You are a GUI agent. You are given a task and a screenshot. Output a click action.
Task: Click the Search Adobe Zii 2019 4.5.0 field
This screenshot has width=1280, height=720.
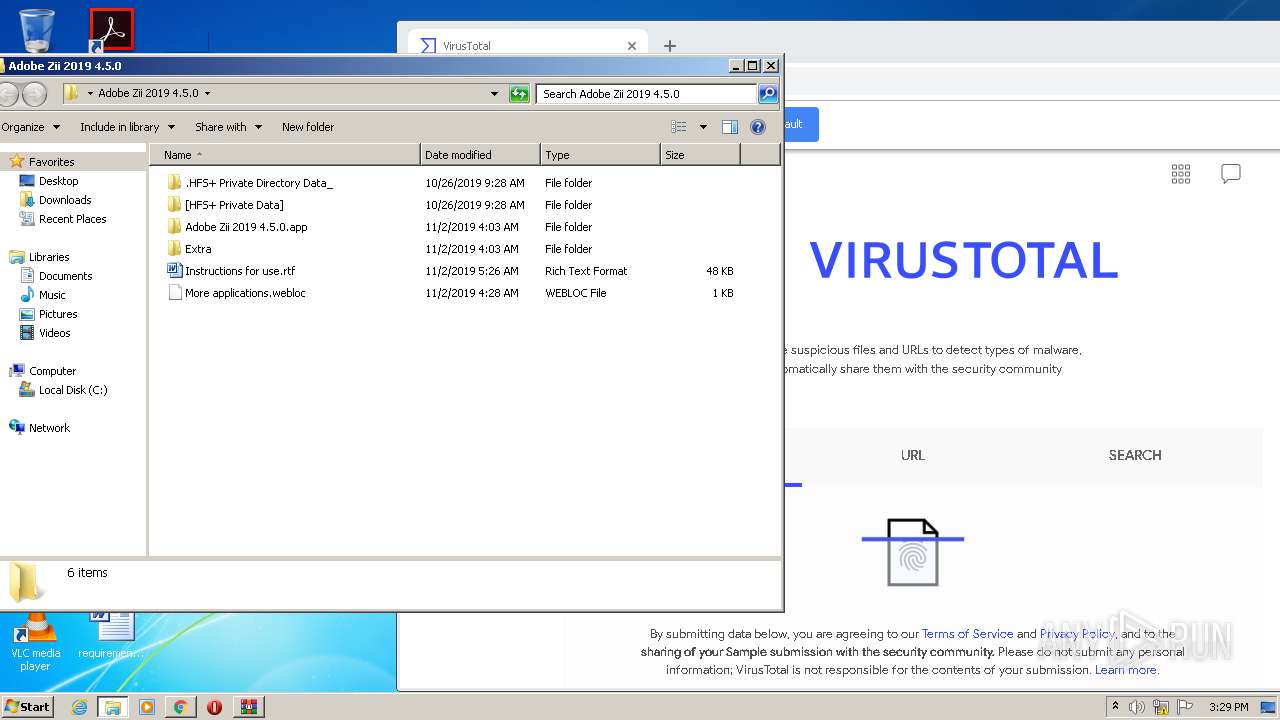pos(646,94)
